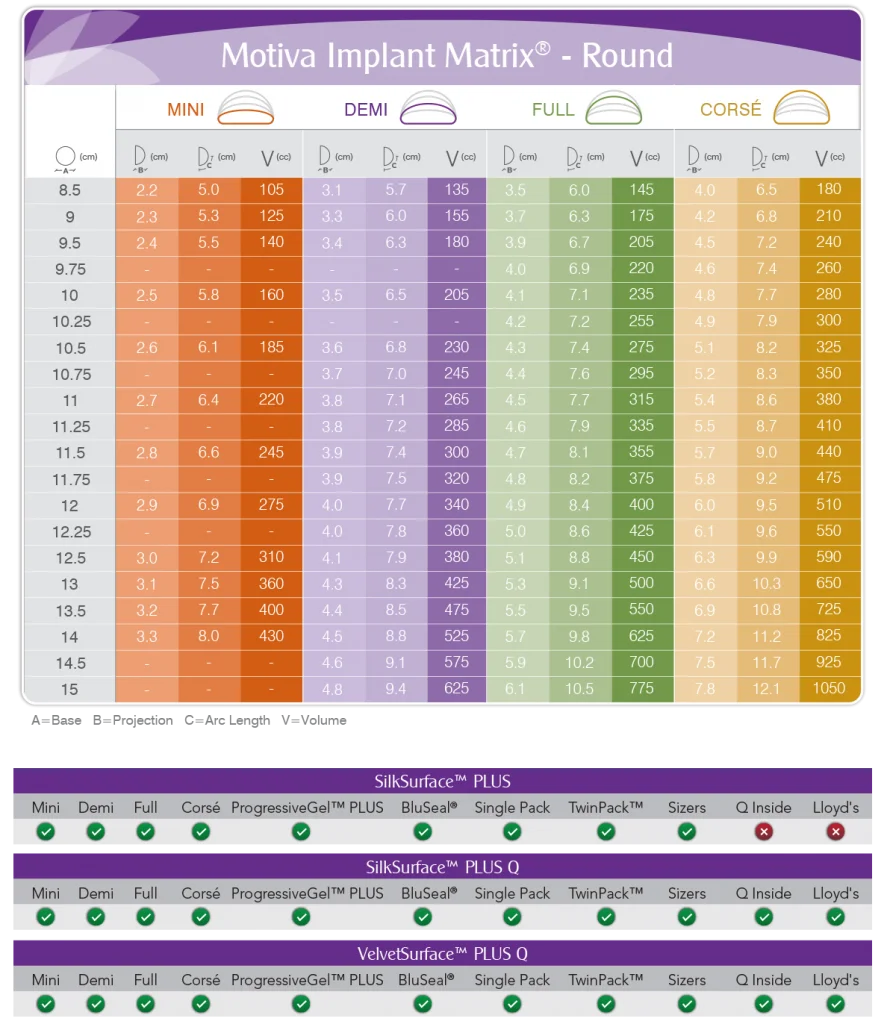Click the 'DEMI' profile label
Screen dimensions: 887x1030
(366, 110)
